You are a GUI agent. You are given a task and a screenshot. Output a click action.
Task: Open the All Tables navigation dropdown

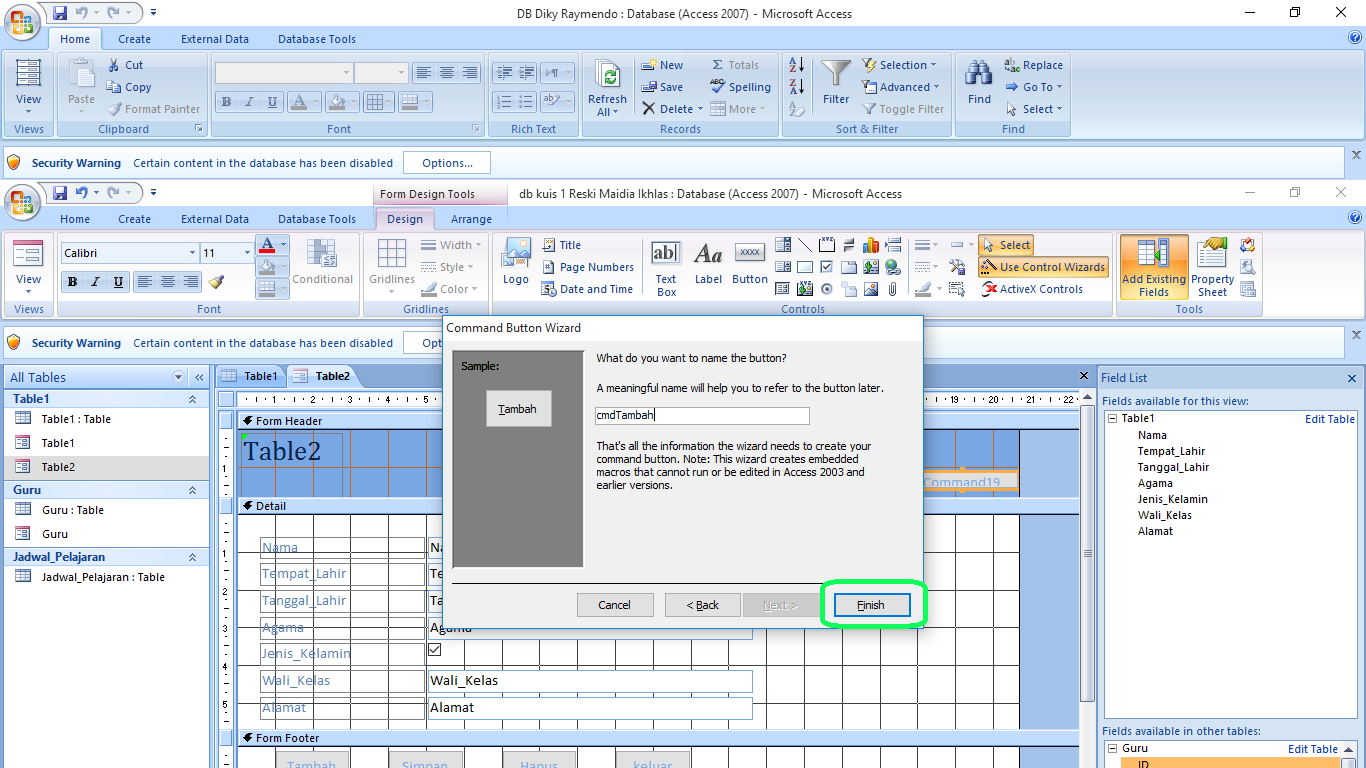pos(179,377)
